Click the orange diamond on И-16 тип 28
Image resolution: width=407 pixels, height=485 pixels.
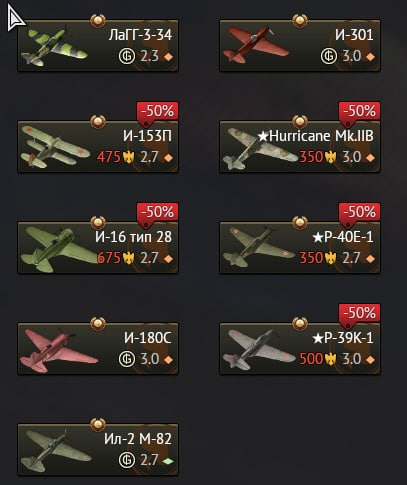tap(168, 259)
